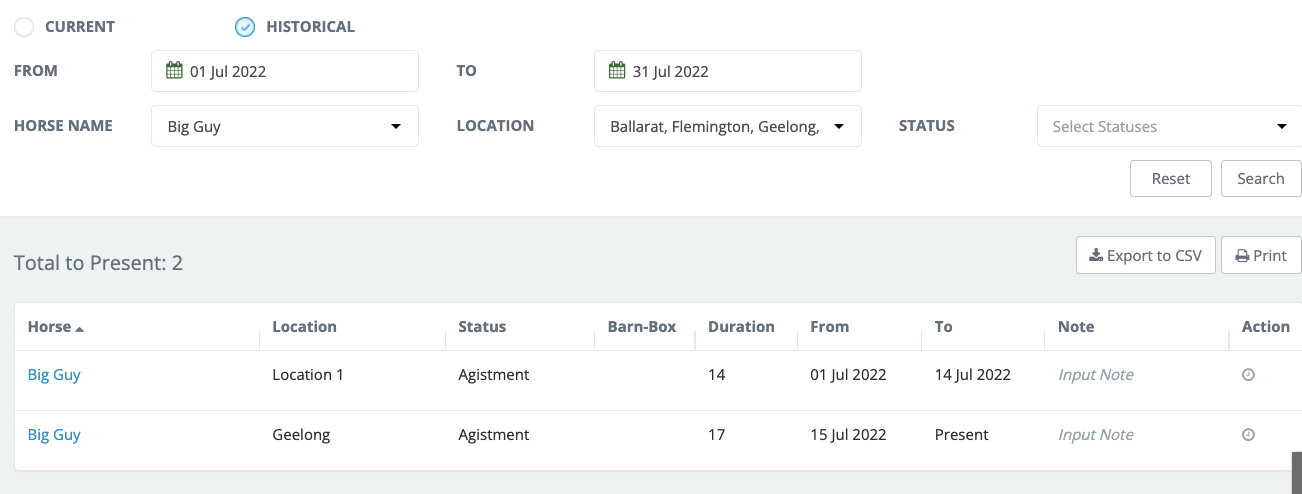This screenshot has height=494, width=1302.
Task: Open the Horse Name dropdown showing Big Guy
Action: [x=284, y=127]
